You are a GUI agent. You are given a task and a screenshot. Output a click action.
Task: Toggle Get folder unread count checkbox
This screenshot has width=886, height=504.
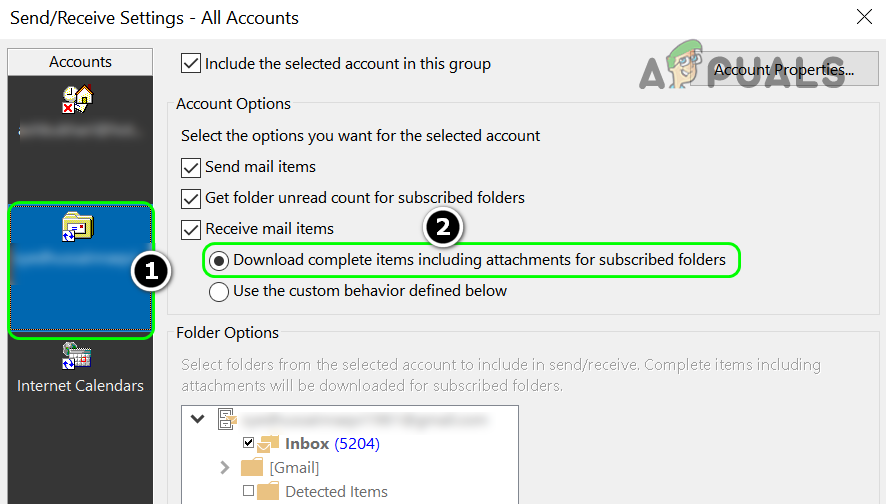point(191,198)
